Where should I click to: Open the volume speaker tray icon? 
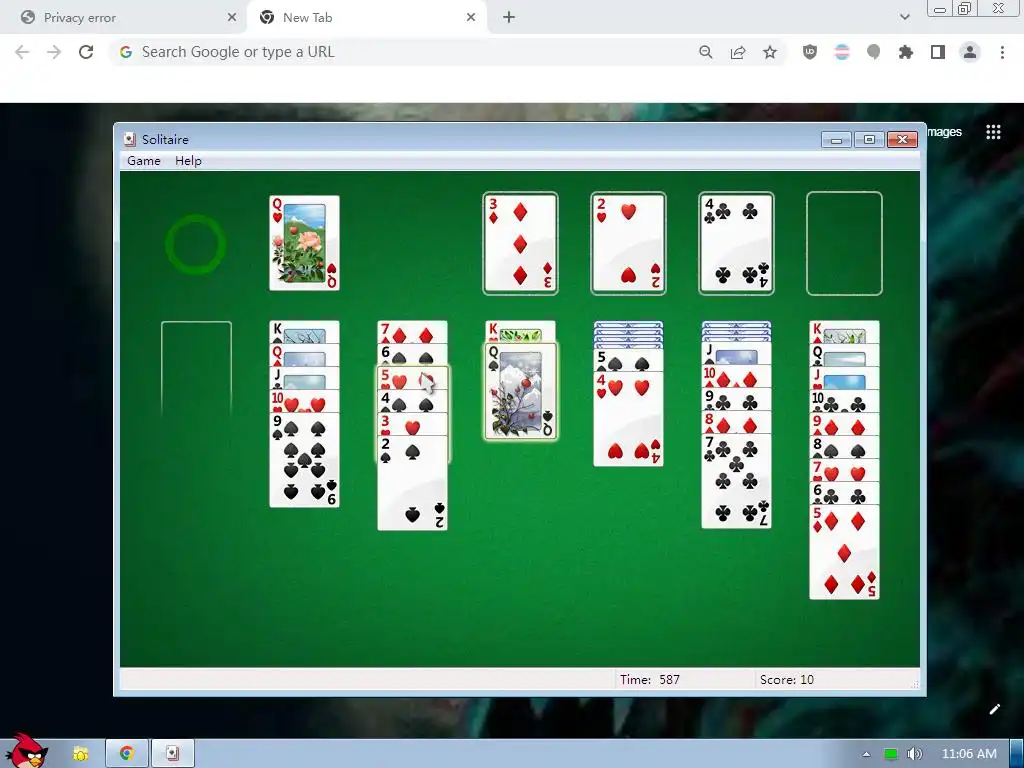[915, 754]
